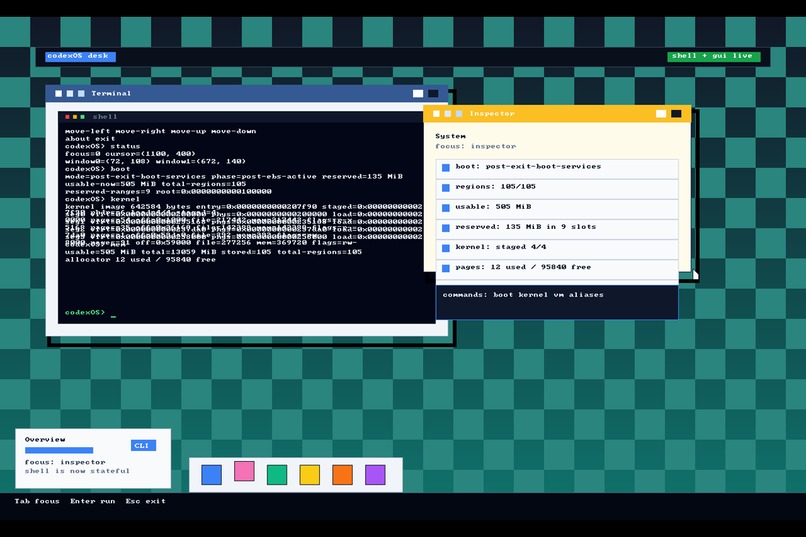Click focus: inspector text under System heading

pos(475,146)
